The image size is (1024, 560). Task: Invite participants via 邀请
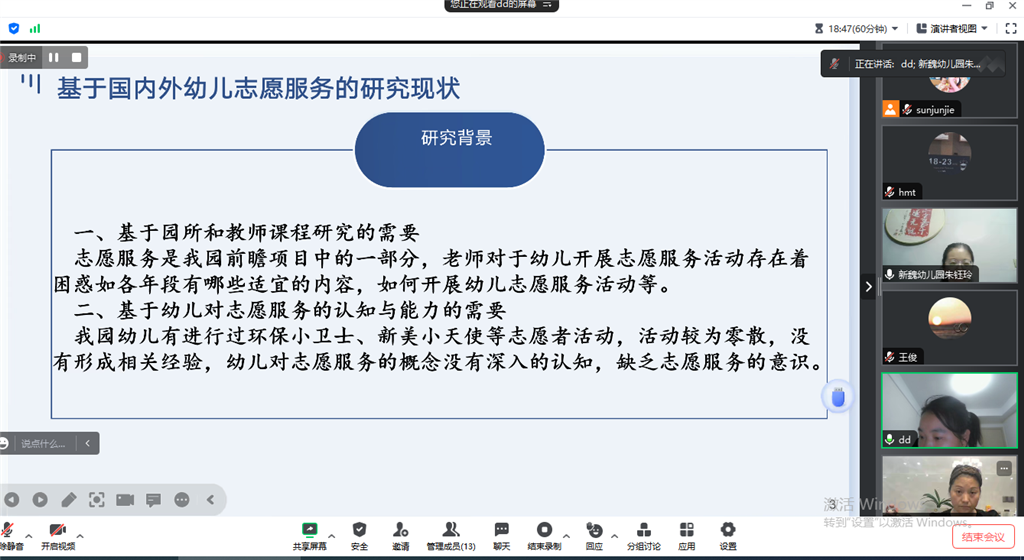click(400, 537)
